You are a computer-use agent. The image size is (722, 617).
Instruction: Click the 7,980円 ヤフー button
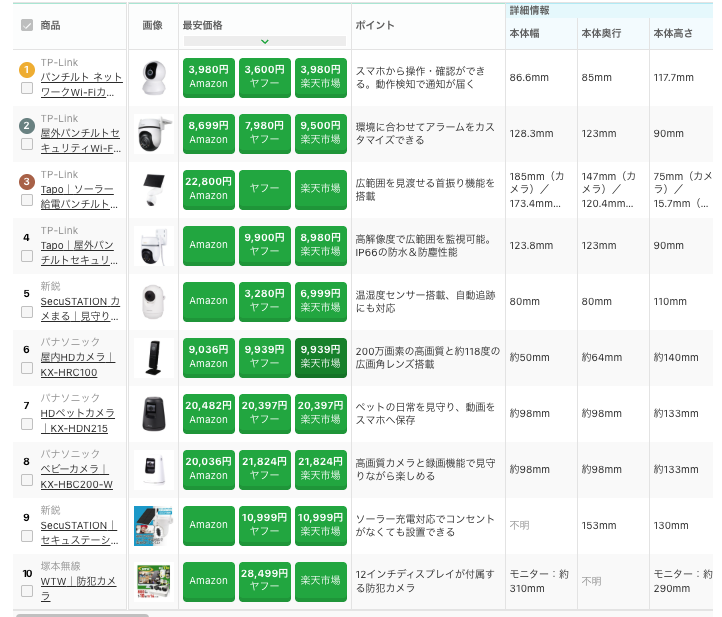tap(265, 133)
